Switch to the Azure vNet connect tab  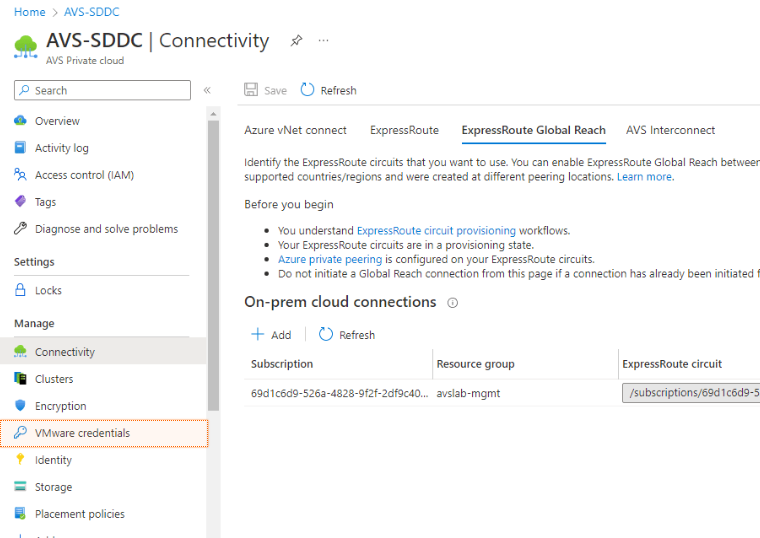(295, 130)
